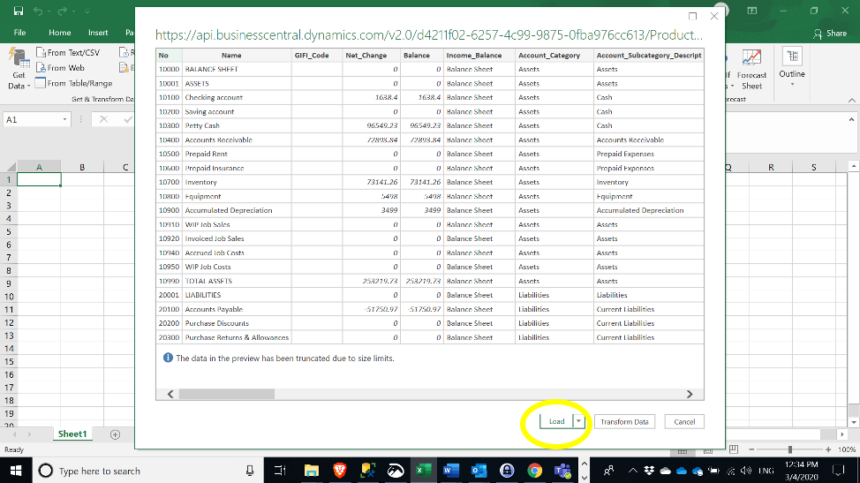
Task: Select the Sheet1 tab
Action: 72,434
